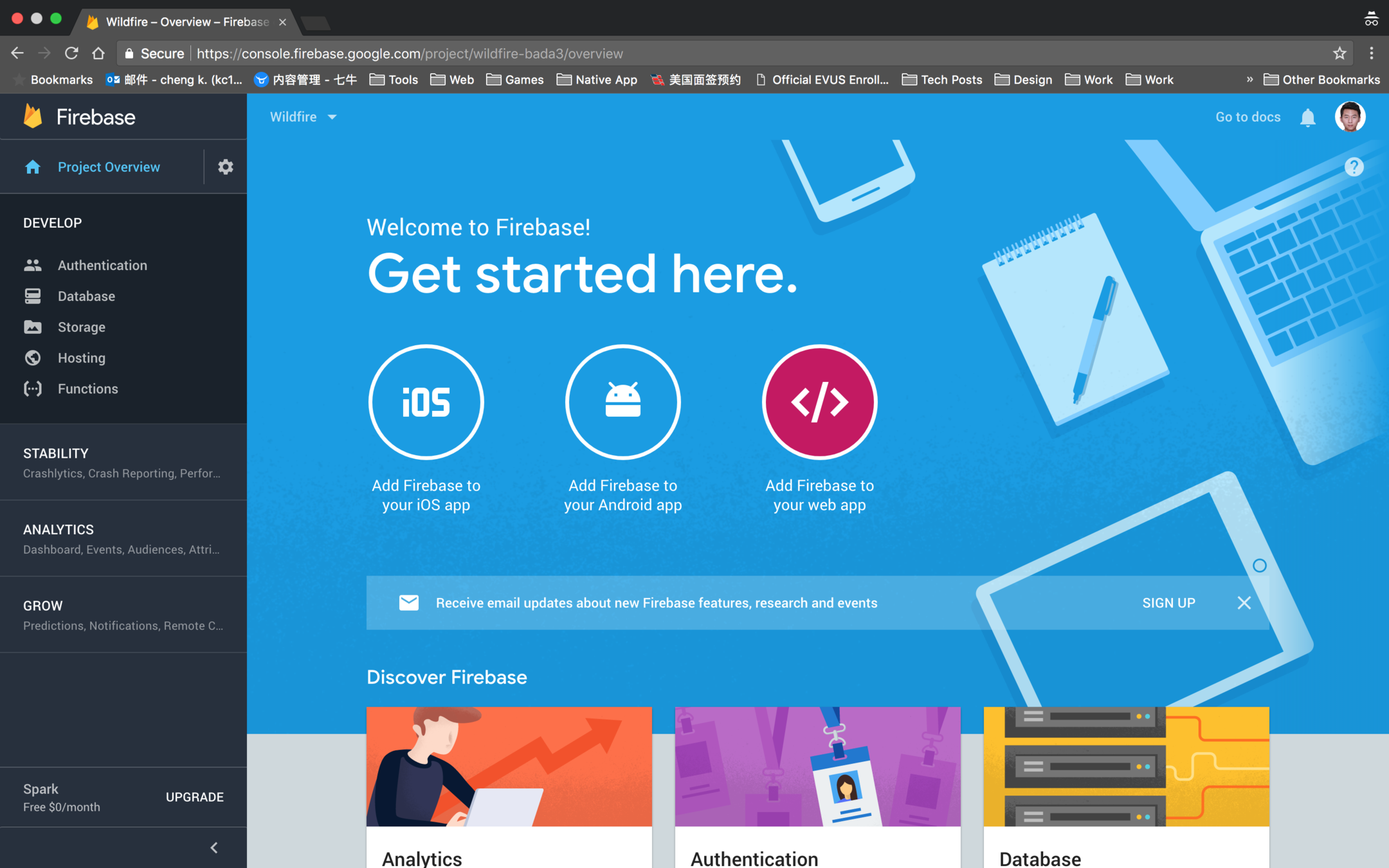Open the Wildfire project dropdown

click(303, 117)
